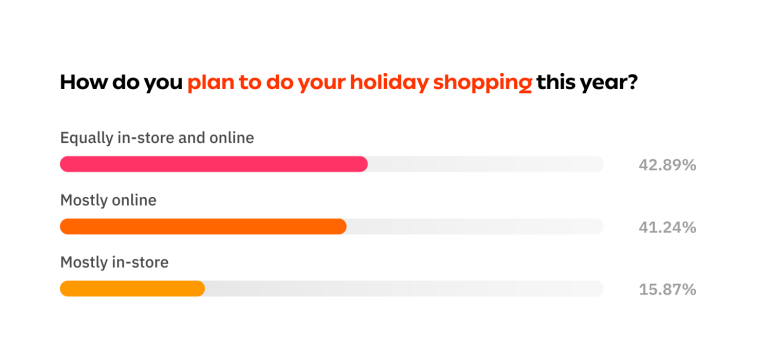The height and width of the screenshot is (362, 771).
Task: Click the Equally in-store and online label
Action: (x=157, y=138)
